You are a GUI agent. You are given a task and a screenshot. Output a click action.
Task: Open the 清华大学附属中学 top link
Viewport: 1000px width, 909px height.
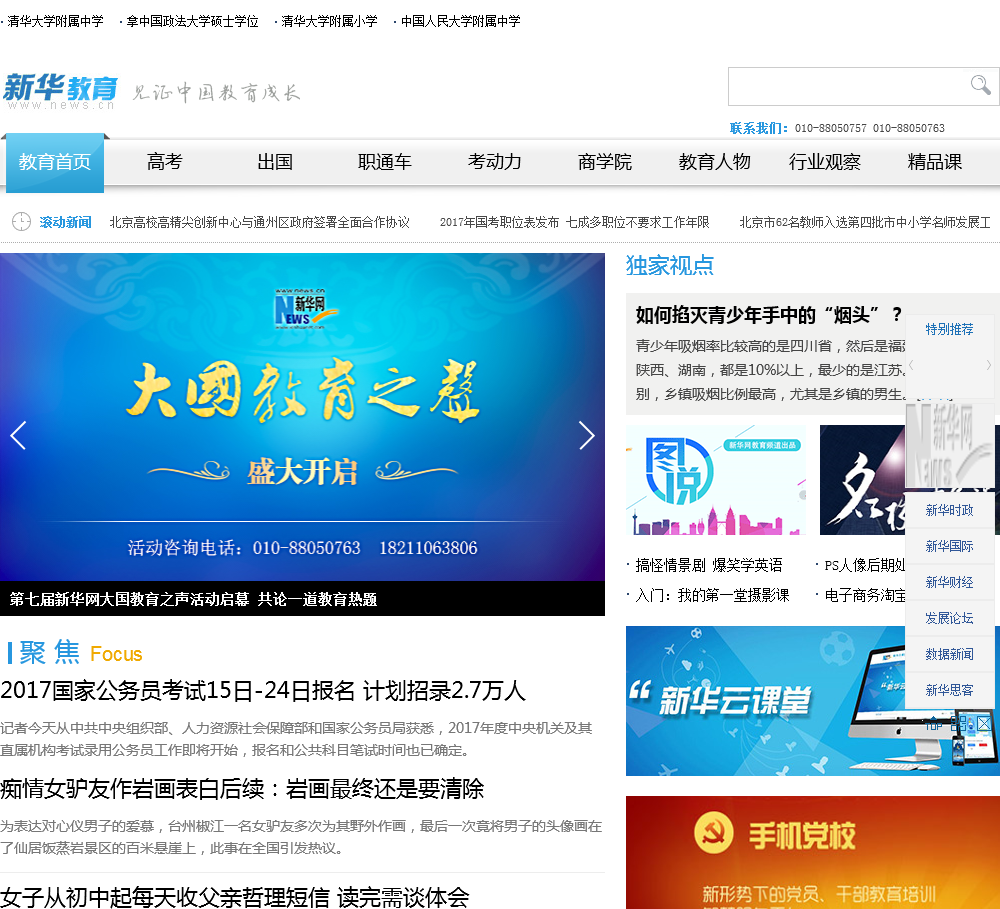tap(55, 21)
